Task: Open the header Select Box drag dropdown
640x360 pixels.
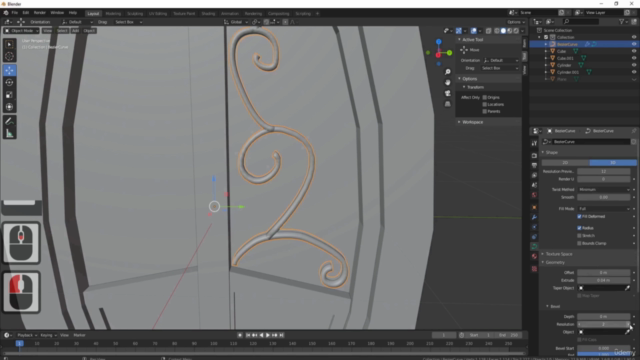Action: click(x=128, y=22)
